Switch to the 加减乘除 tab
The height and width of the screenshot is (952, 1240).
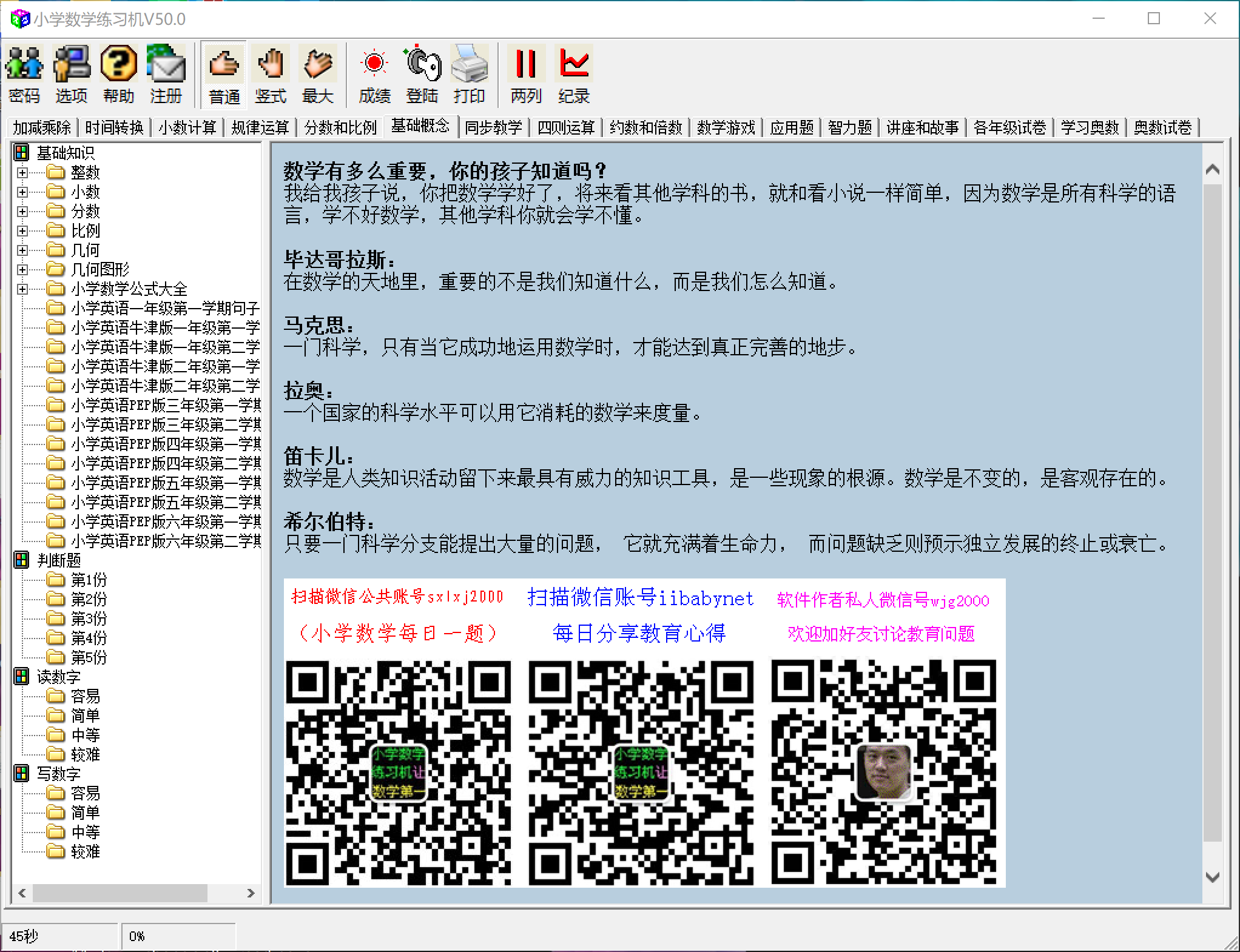coord(42,127)
